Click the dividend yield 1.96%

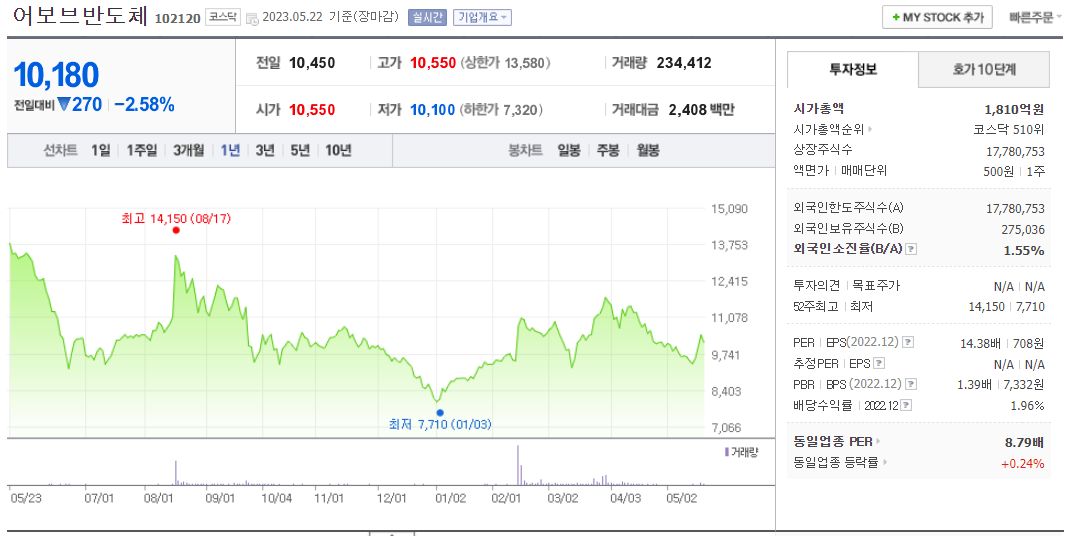1028,405
